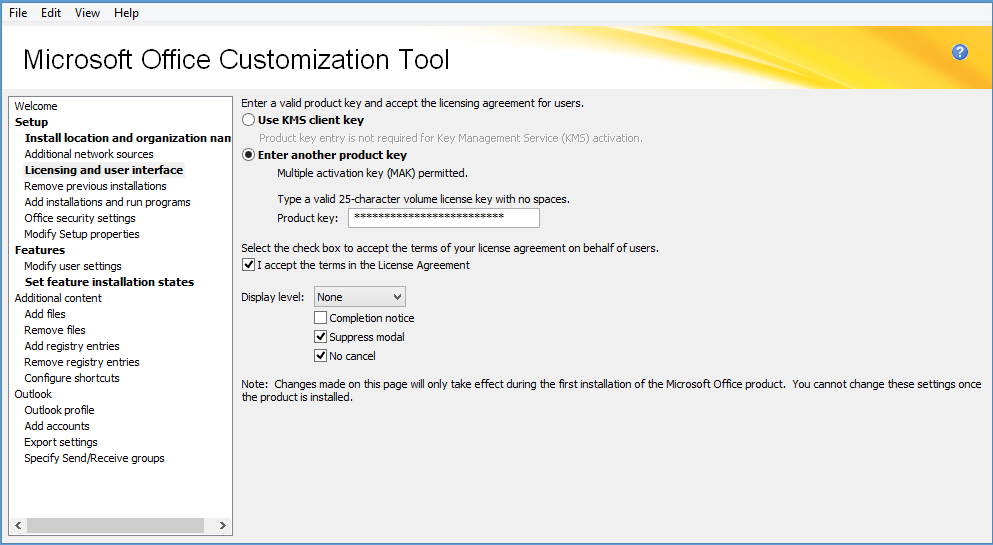
Task: Open the View menu
Action: click(87, 13)
